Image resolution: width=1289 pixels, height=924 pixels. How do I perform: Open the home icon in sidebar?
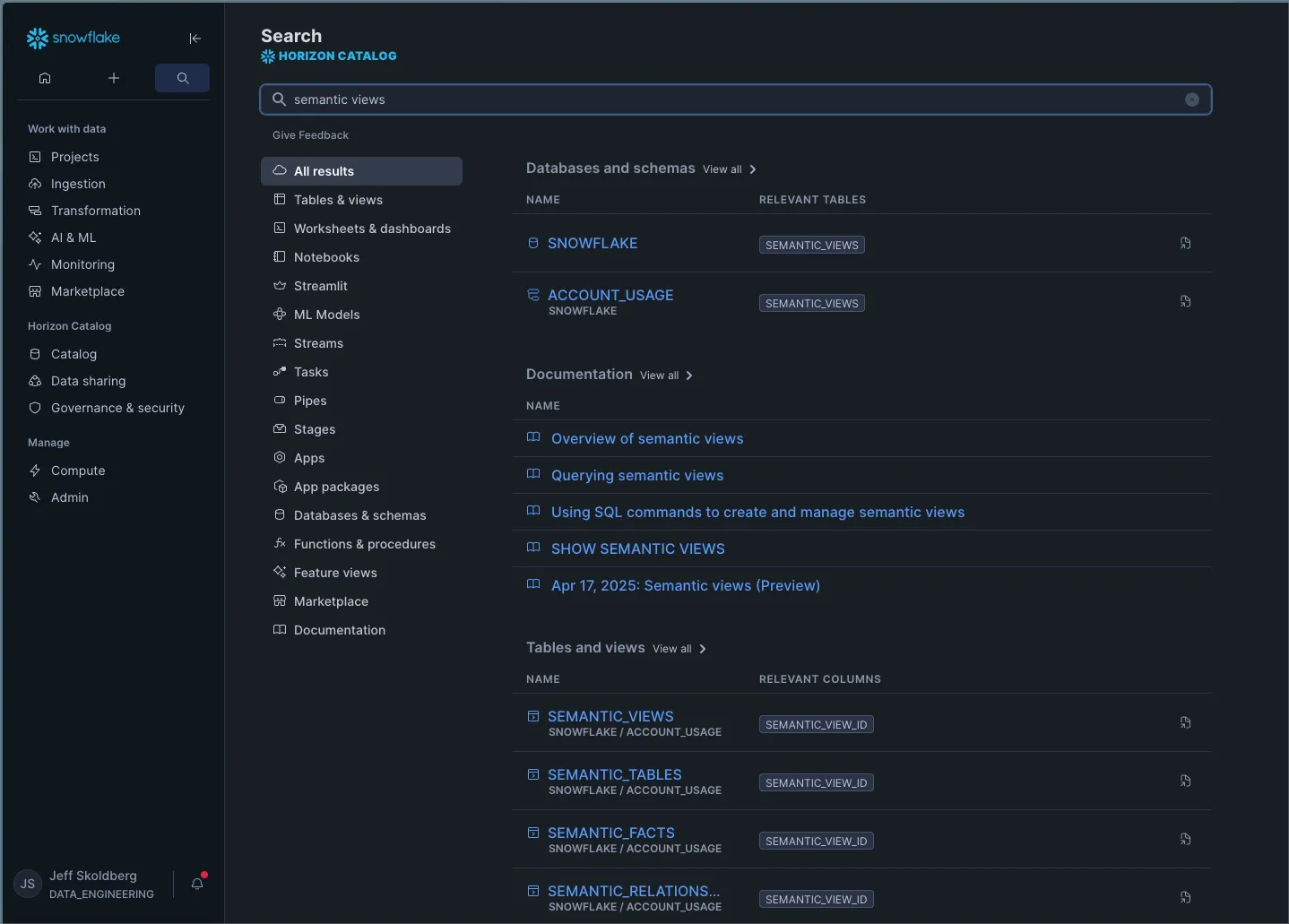point(45,78)
